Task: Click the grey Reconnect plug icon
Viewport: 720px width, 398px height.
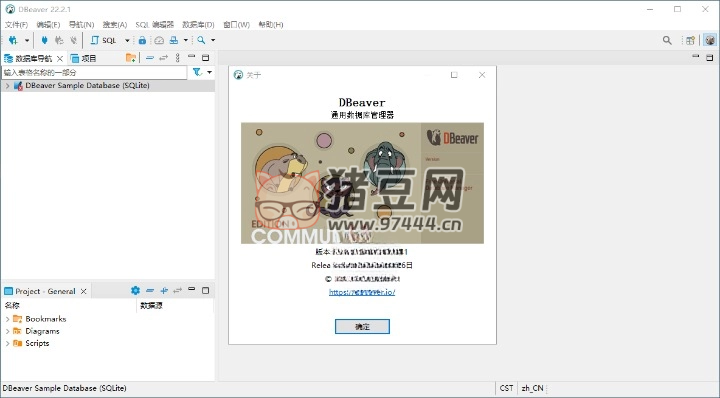Action: point(59,40)
